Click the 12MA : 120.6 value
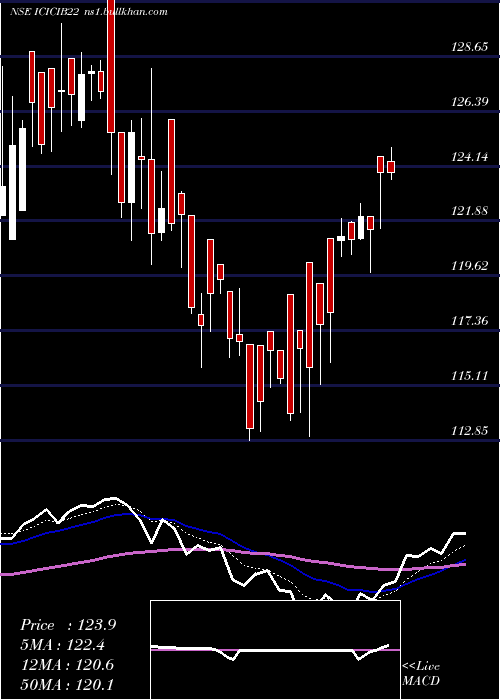 point(67,665)
